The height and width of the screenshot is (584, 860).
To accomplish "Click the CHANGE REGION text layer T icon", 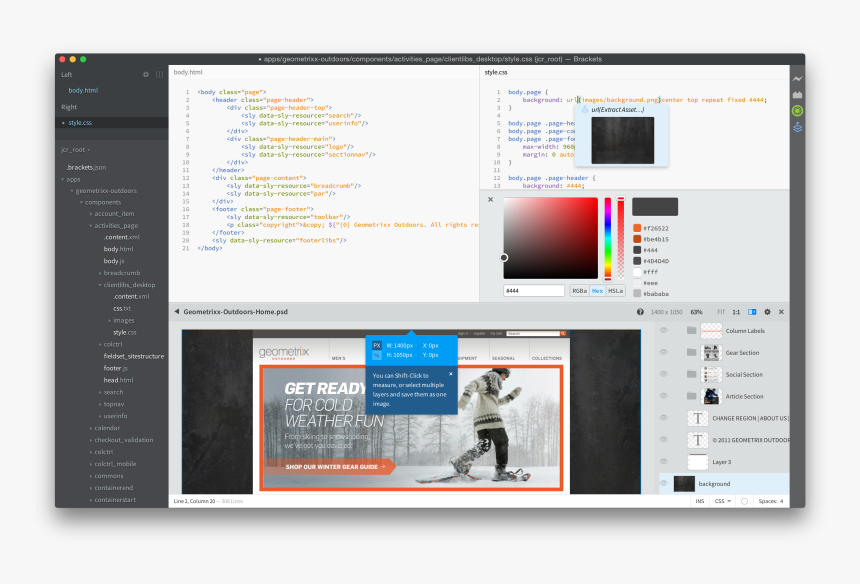I will point(698,418).
